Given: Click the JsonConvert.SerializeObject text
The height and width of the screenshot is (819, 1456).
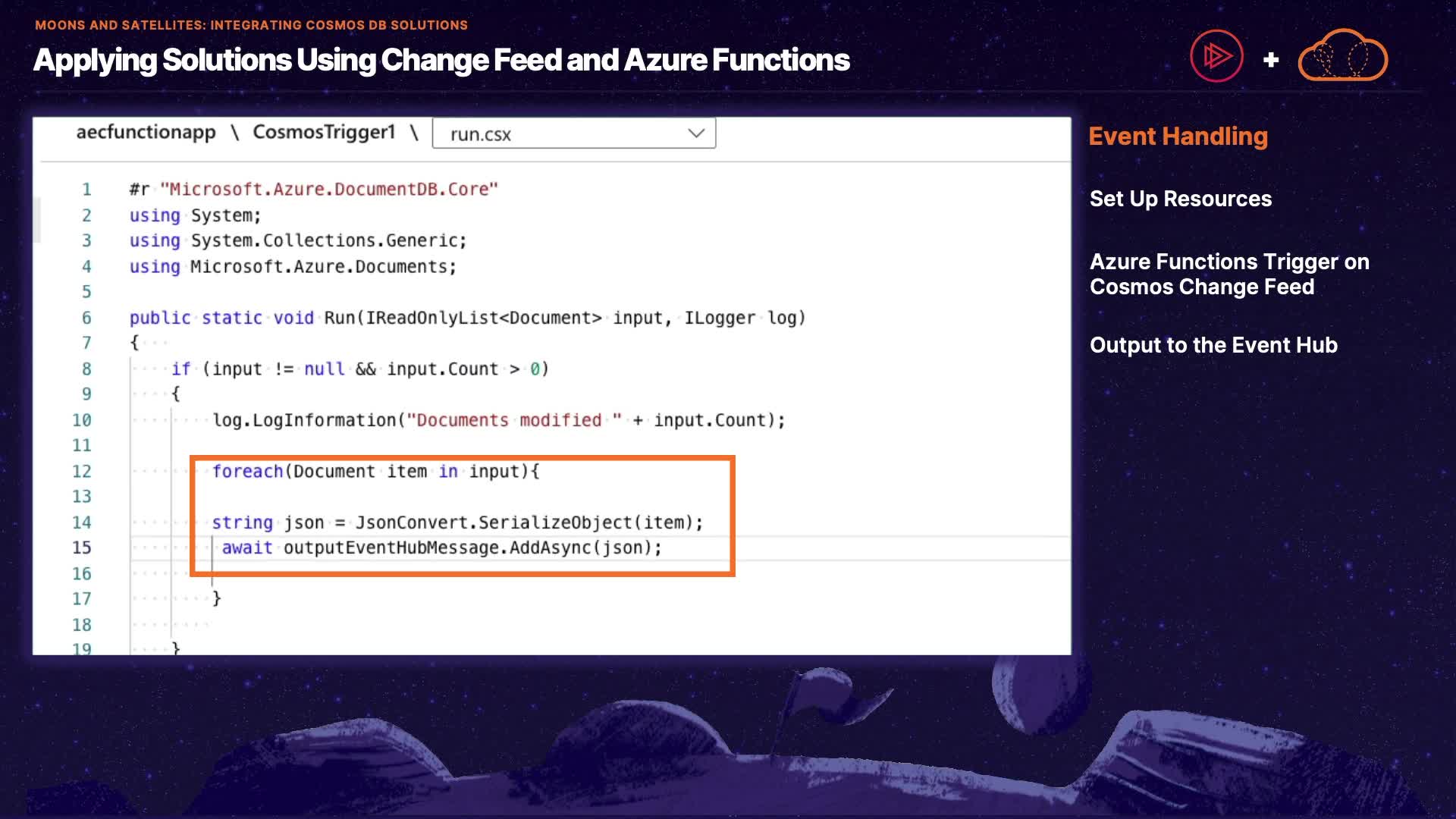Looking at the screenshot, I should [x=493, y=522].
